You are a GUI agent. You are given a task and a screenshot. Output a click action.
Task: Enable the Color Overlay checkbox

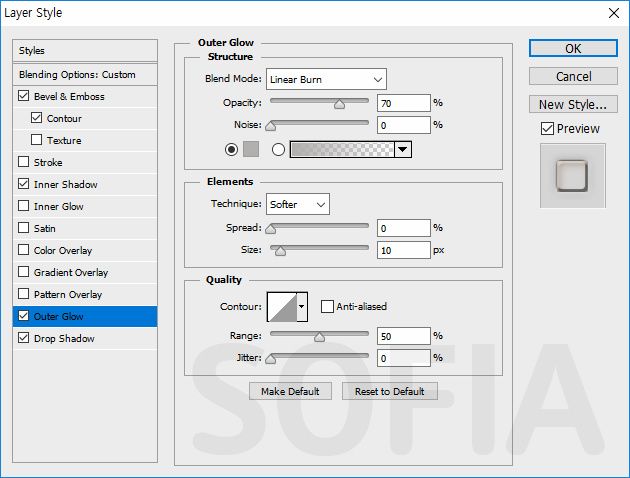tap(24, 250)
